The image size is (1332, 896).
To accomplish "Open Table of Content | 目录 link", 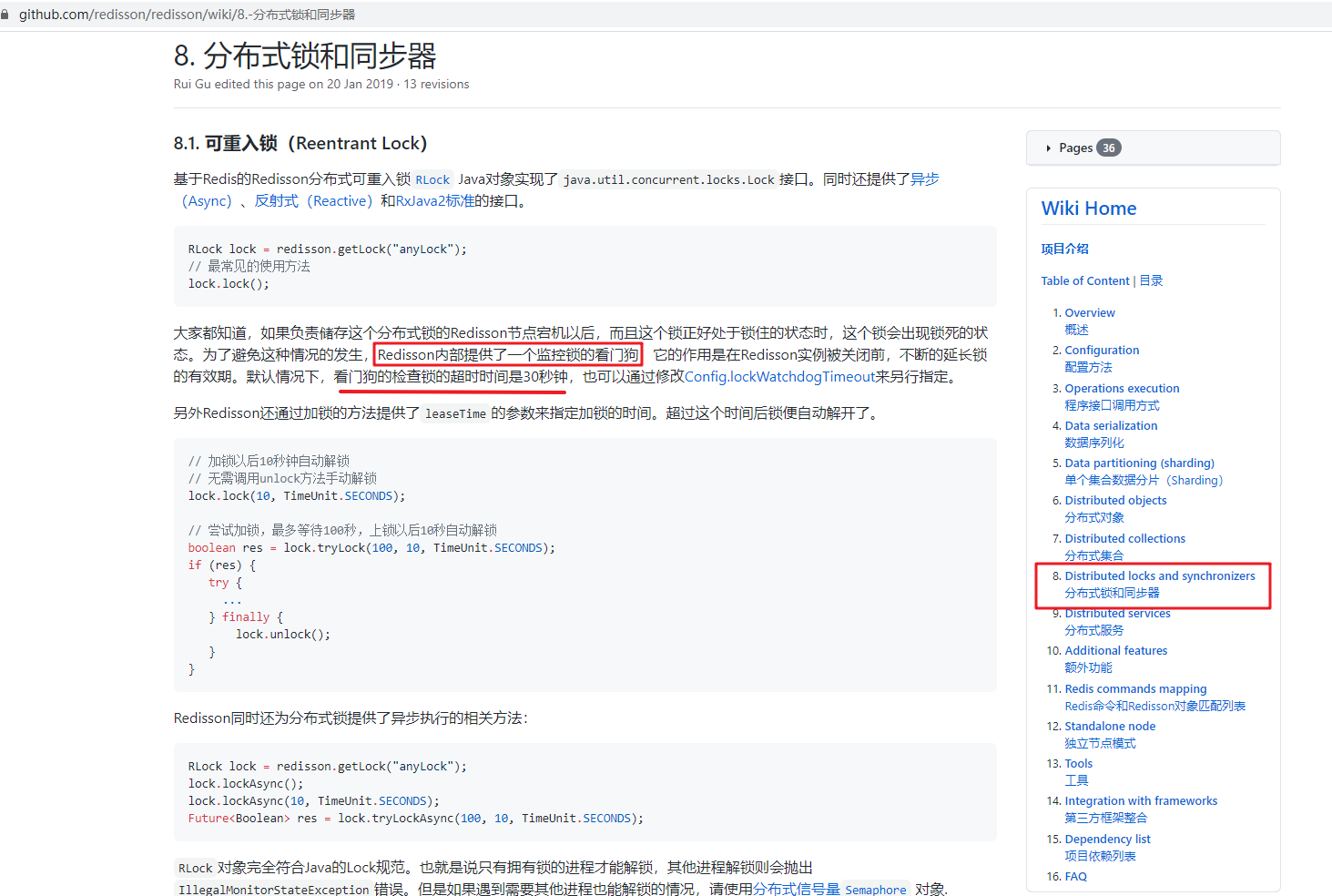I will coord(1102,280).
